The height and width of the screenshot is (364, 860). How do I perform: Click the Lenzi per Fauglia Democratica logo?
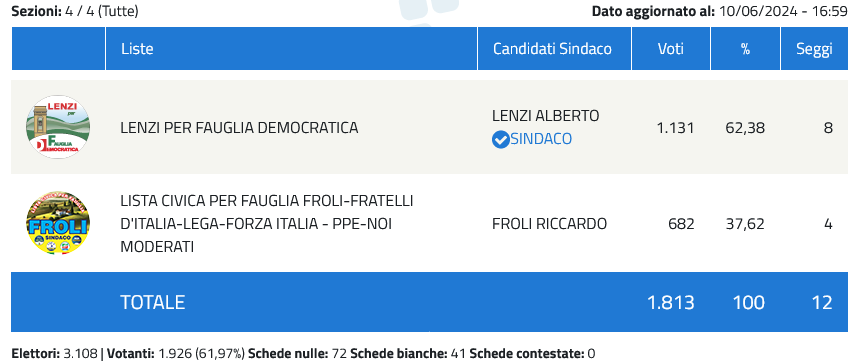pos(58,127)
